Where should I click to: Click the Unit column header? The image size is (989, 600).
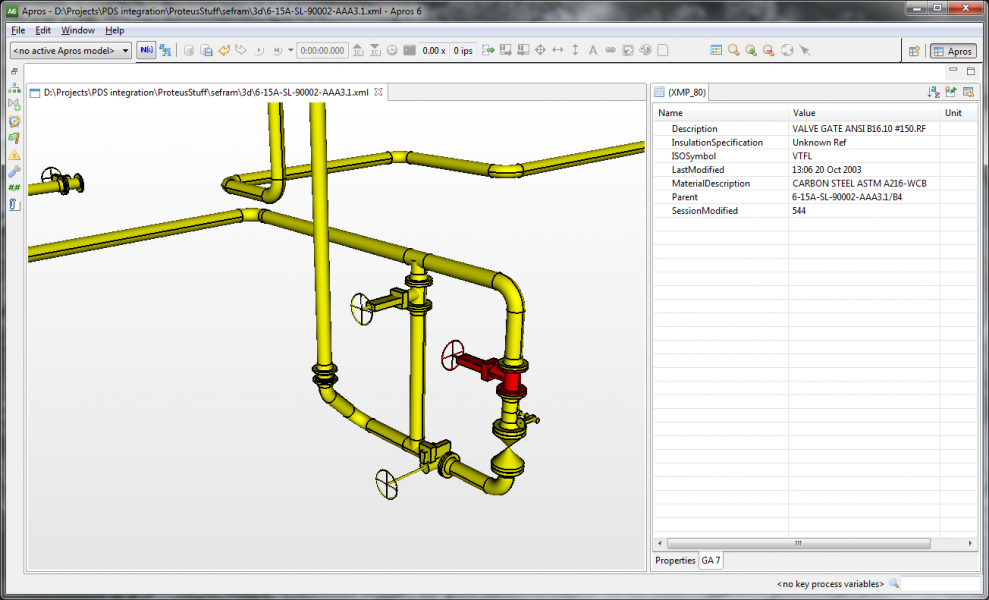(959, 113)
